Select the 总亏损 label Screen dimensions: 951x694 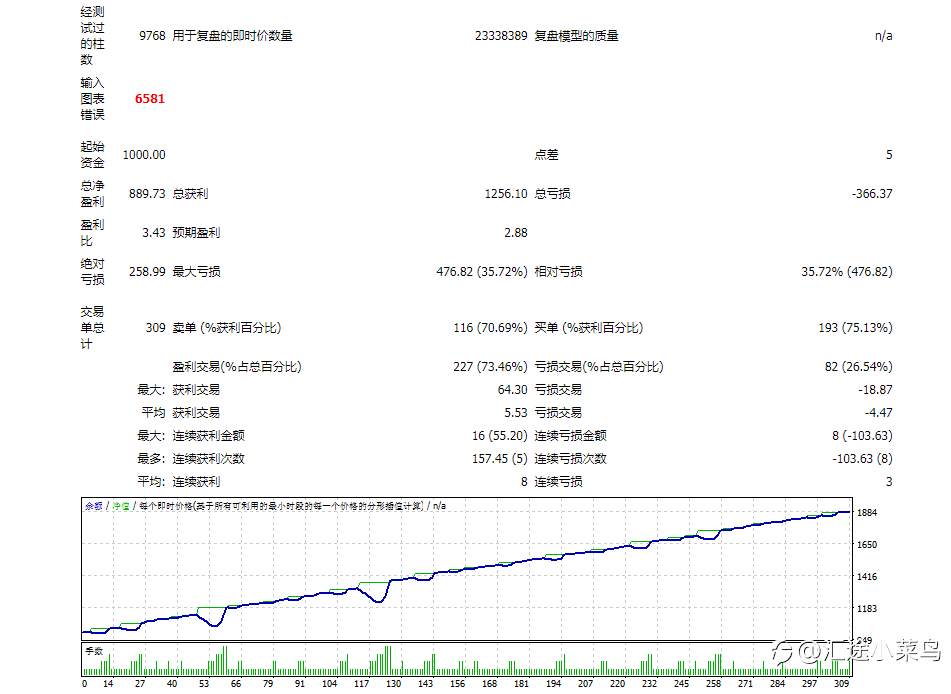(x=553, y=194)
